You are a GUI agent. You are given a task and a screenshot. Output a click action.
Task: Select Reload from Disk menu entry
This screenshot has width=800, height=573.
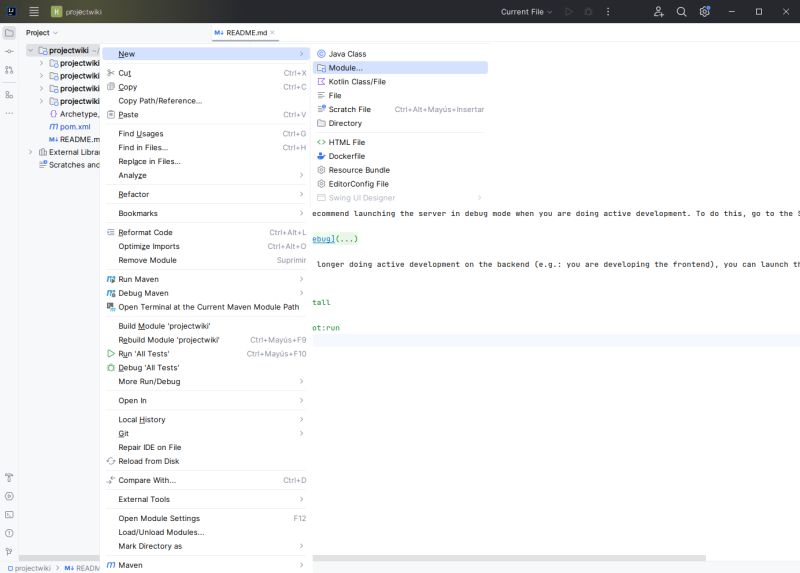click(x=206, y=461)
